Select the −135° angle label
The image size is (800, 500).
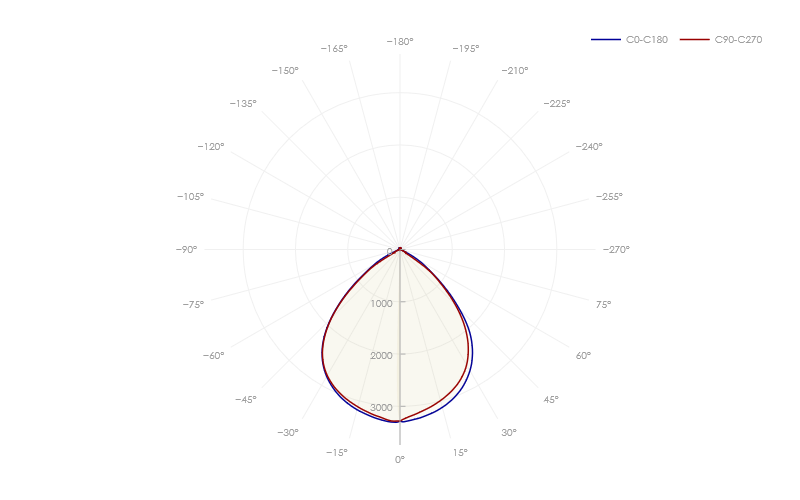tap(243, 103)
